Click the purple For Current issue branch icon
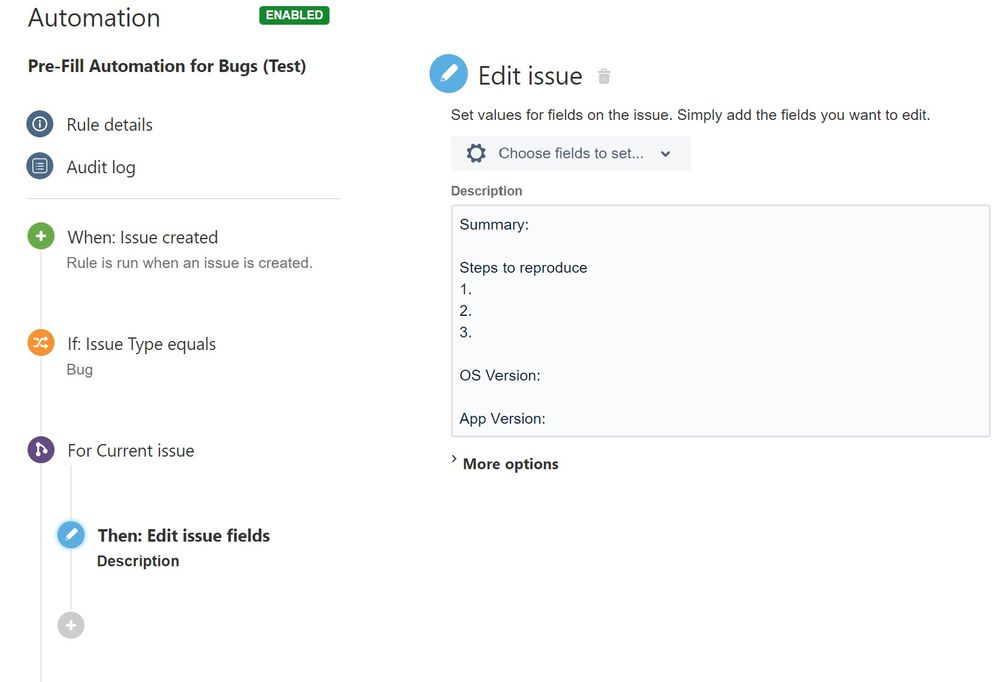This screenshot has width=998, height=682. (41, 450)
